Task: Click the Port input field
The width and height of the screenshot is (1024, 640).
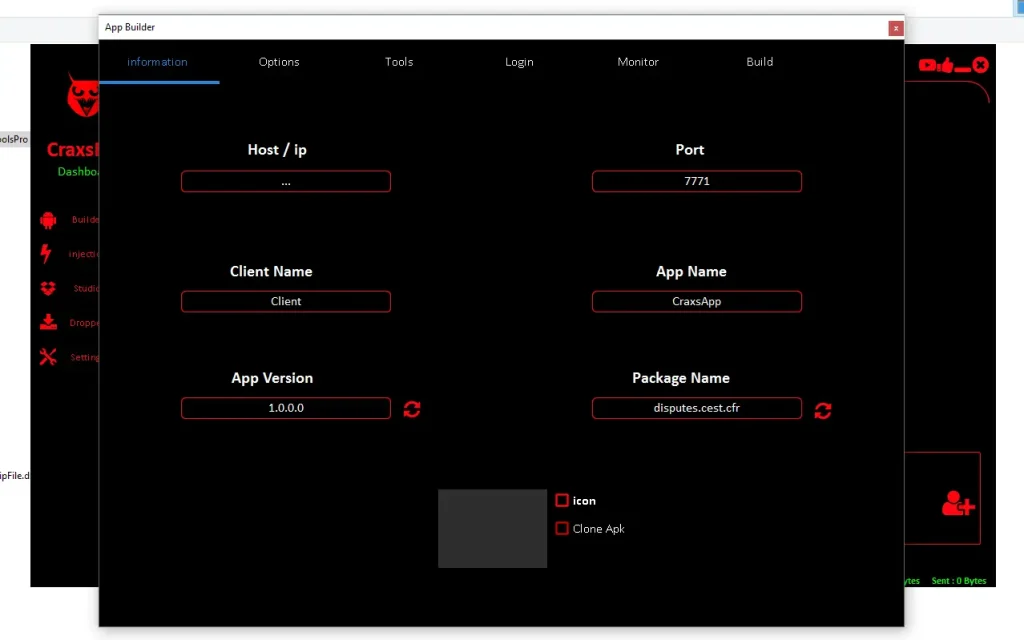Action: point(696,181)
